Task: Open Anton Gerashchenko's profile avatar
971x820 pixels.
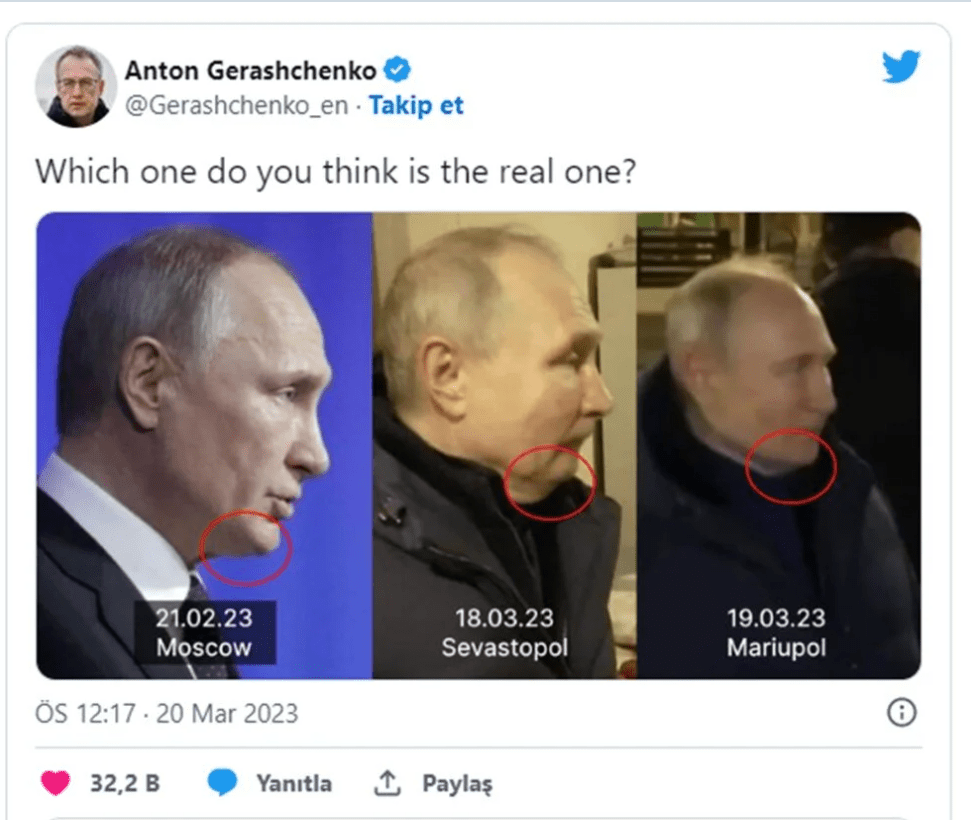Action: [x=76, y=87]
